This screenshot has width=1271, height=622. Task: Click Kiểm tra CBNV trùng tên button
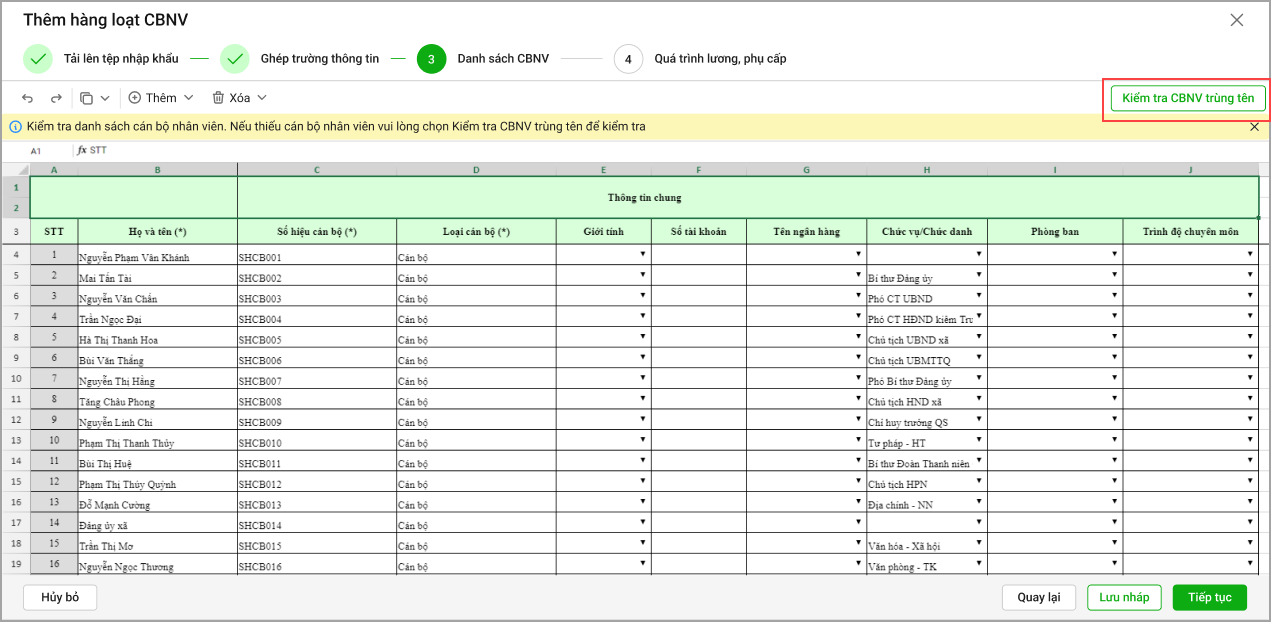click(1187, 98)
